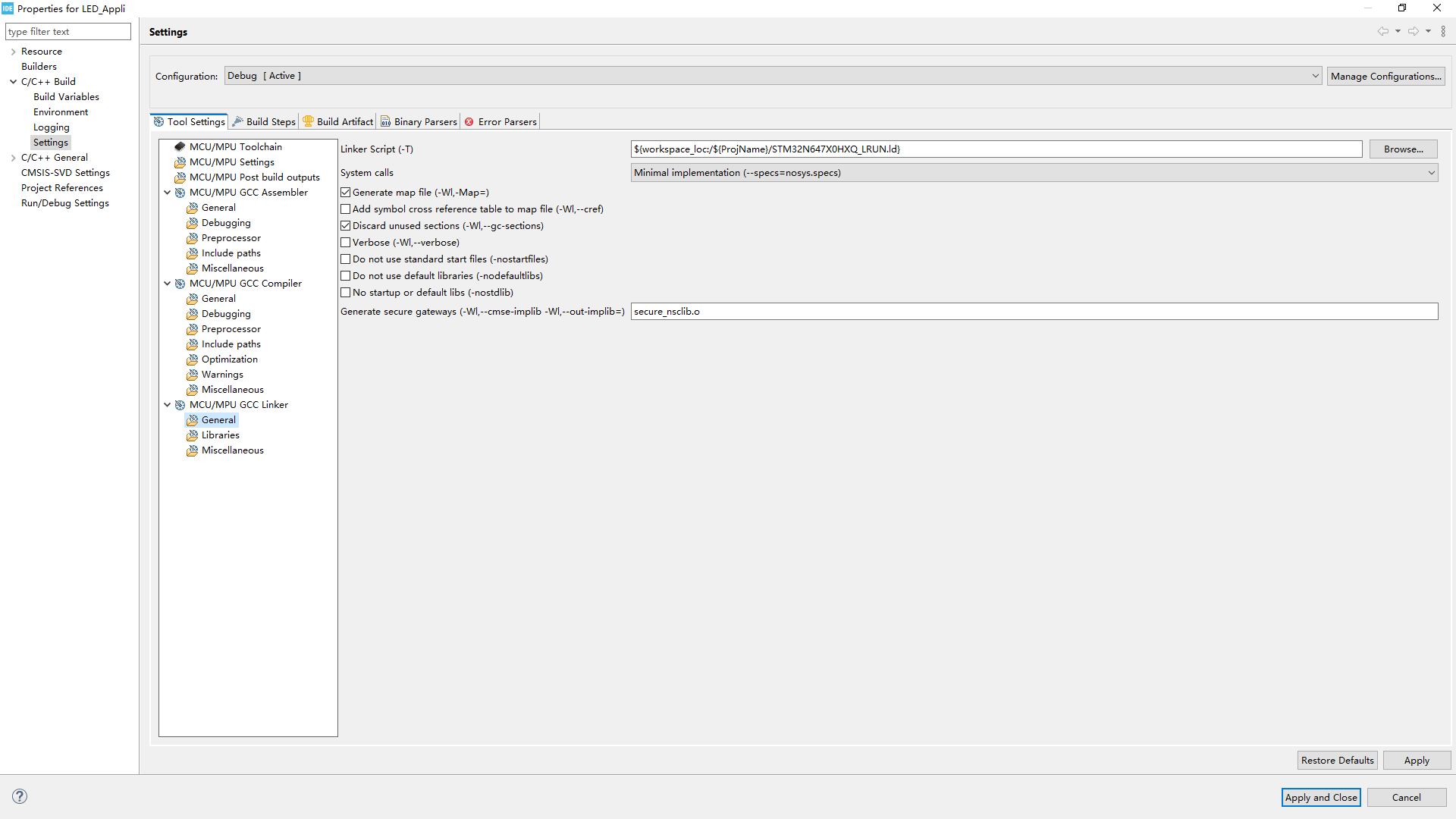Open help via the question mark icon
Viewport: 1456px width, 819px height.
tap(20, 796)
